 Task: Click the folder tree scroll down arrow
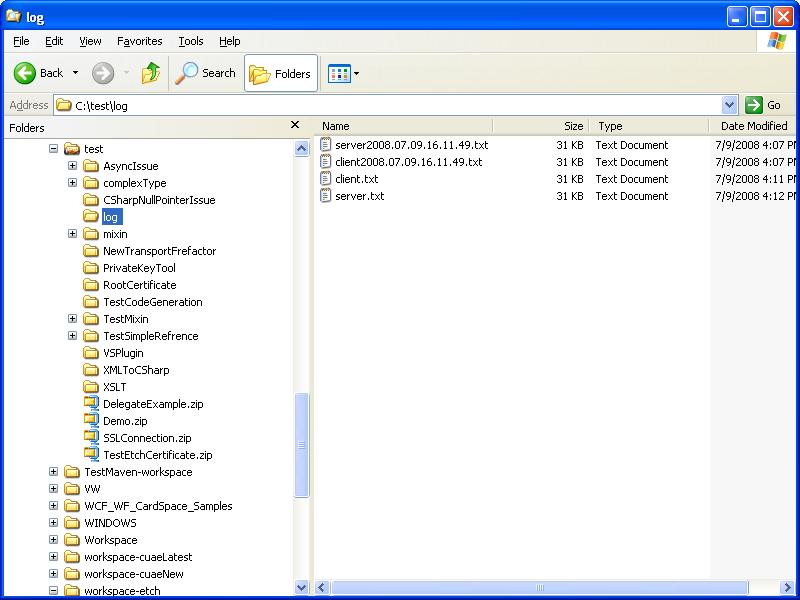coord(302,588)
